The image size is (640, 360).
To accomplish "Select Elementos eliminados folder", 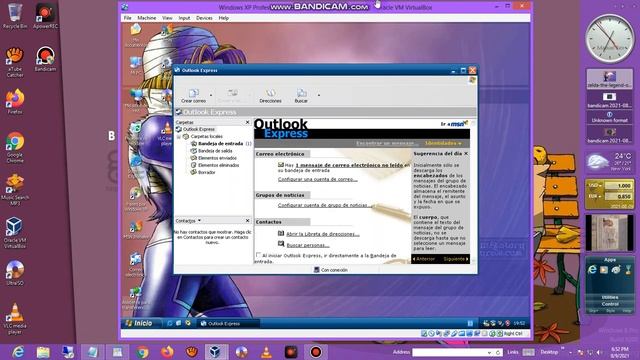I will pyautogui.click(x=218, y=165).
